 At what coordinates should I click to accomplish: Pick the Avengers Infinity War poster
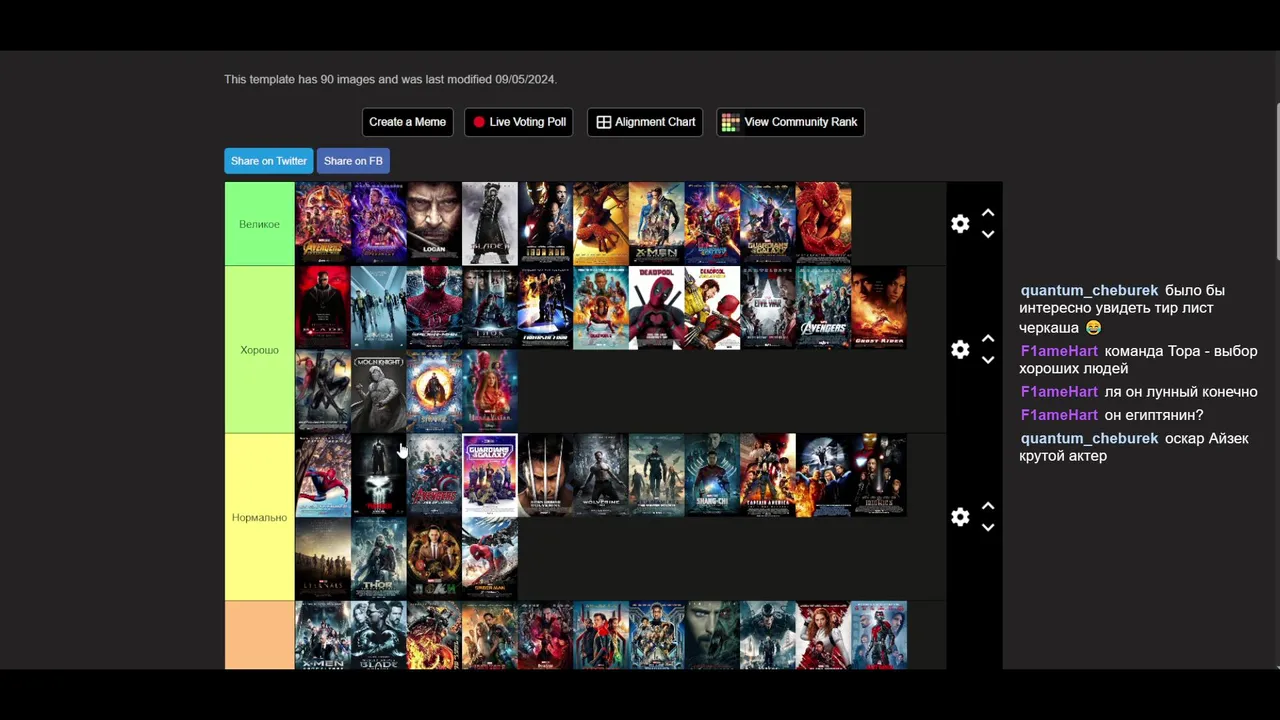pos(323,224)
